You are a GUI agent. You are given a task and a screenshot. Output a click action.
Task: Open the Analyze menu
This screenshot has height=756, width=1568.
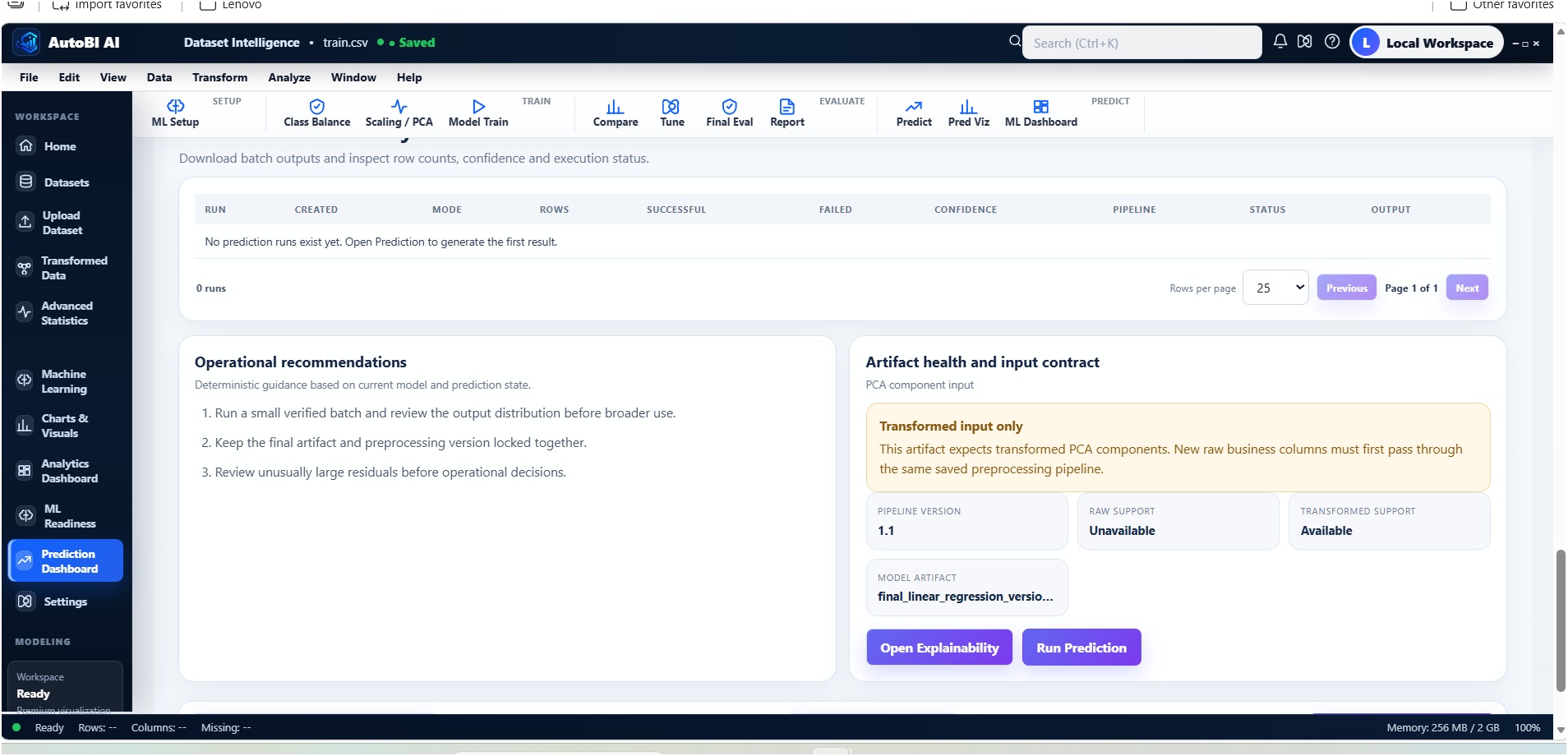click(289, 77)
